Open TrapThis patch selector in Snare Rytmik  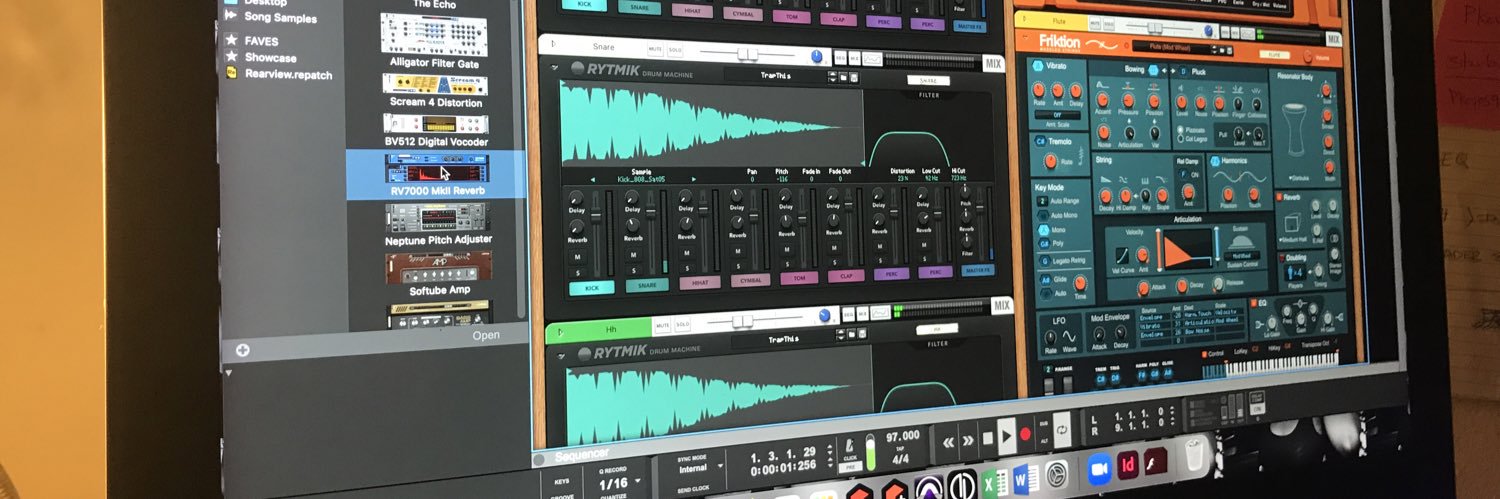pyautogui.click(x=777, y=75)
